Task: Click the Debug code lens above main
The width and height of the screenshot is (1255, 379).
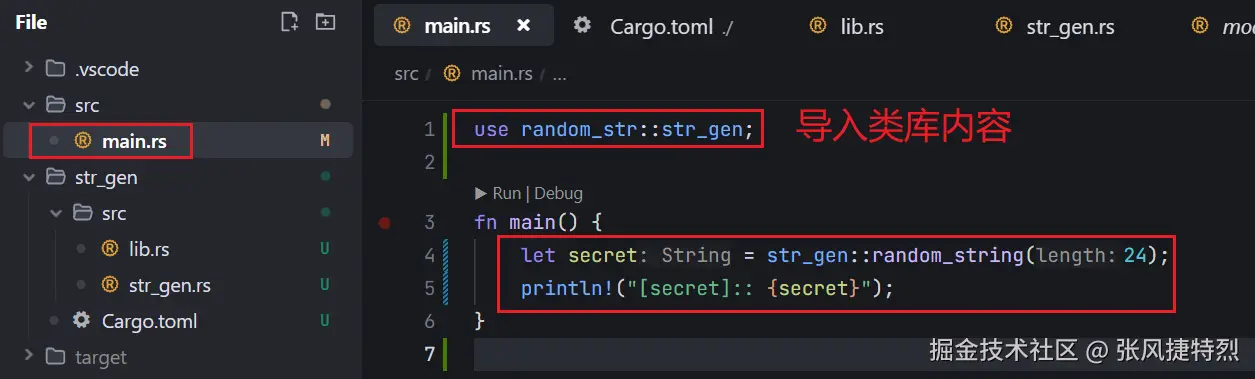Action: pos(559,193)
